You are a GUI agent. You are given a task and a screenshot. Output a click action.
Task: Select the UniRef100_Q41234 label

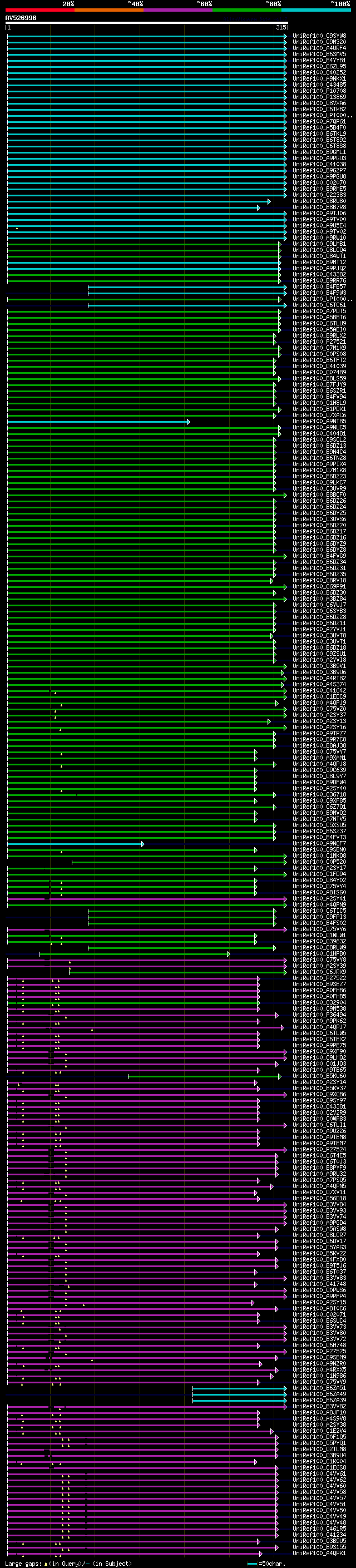coord(319,1536)
